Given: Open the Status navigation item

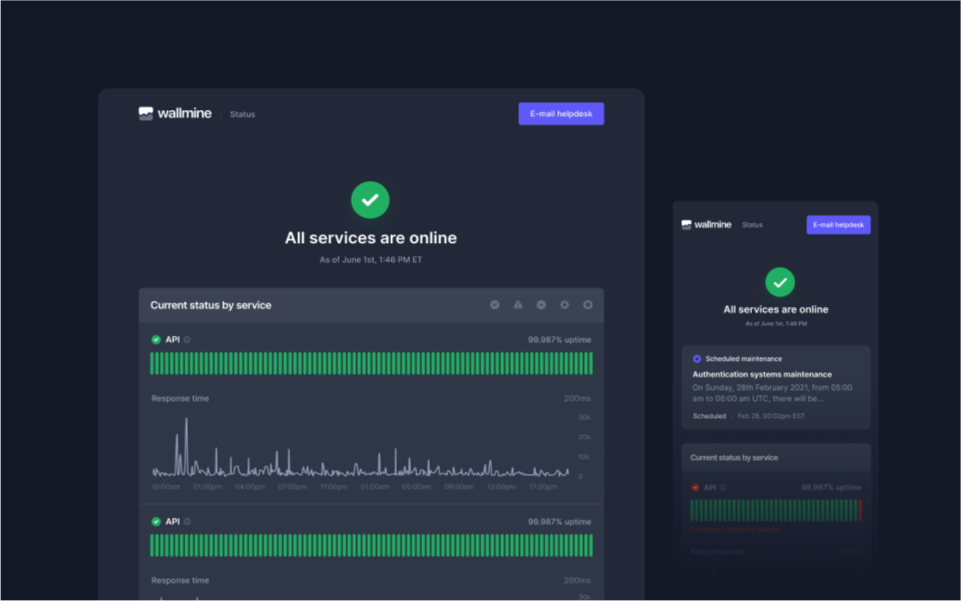Looking at the screenshot, I should [241, 113].
